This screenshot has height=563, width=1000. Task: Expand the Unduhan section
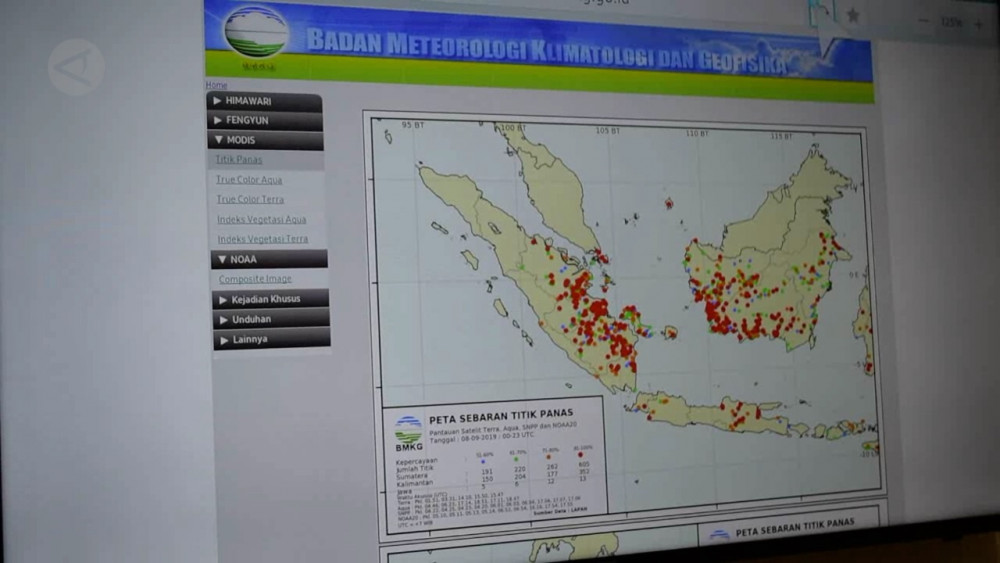(x=270, y=319)
